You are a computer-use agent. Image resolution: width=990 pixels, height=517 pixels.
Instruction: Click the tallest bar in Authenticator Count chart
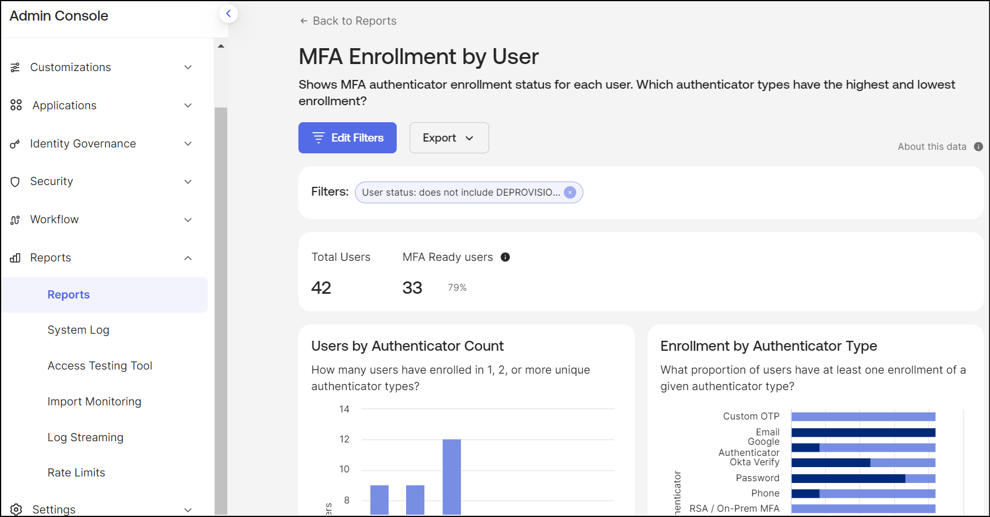pyautogui.click(x=451, y=477)
